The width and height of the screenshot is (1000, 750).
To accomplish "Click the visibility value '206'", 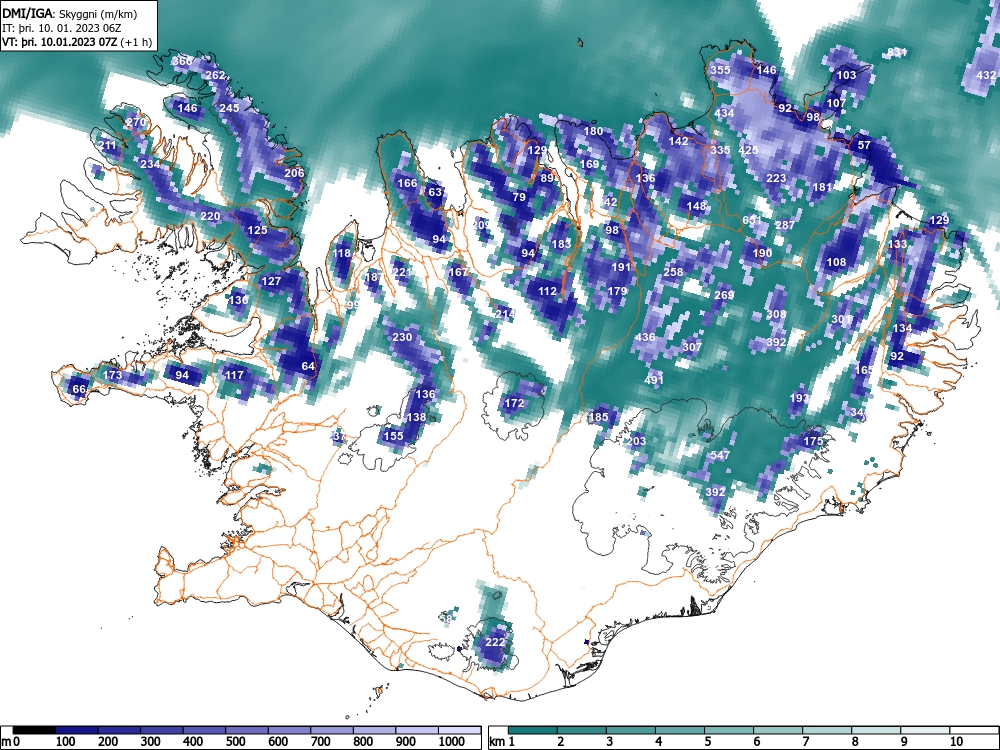I will [294, 173].
